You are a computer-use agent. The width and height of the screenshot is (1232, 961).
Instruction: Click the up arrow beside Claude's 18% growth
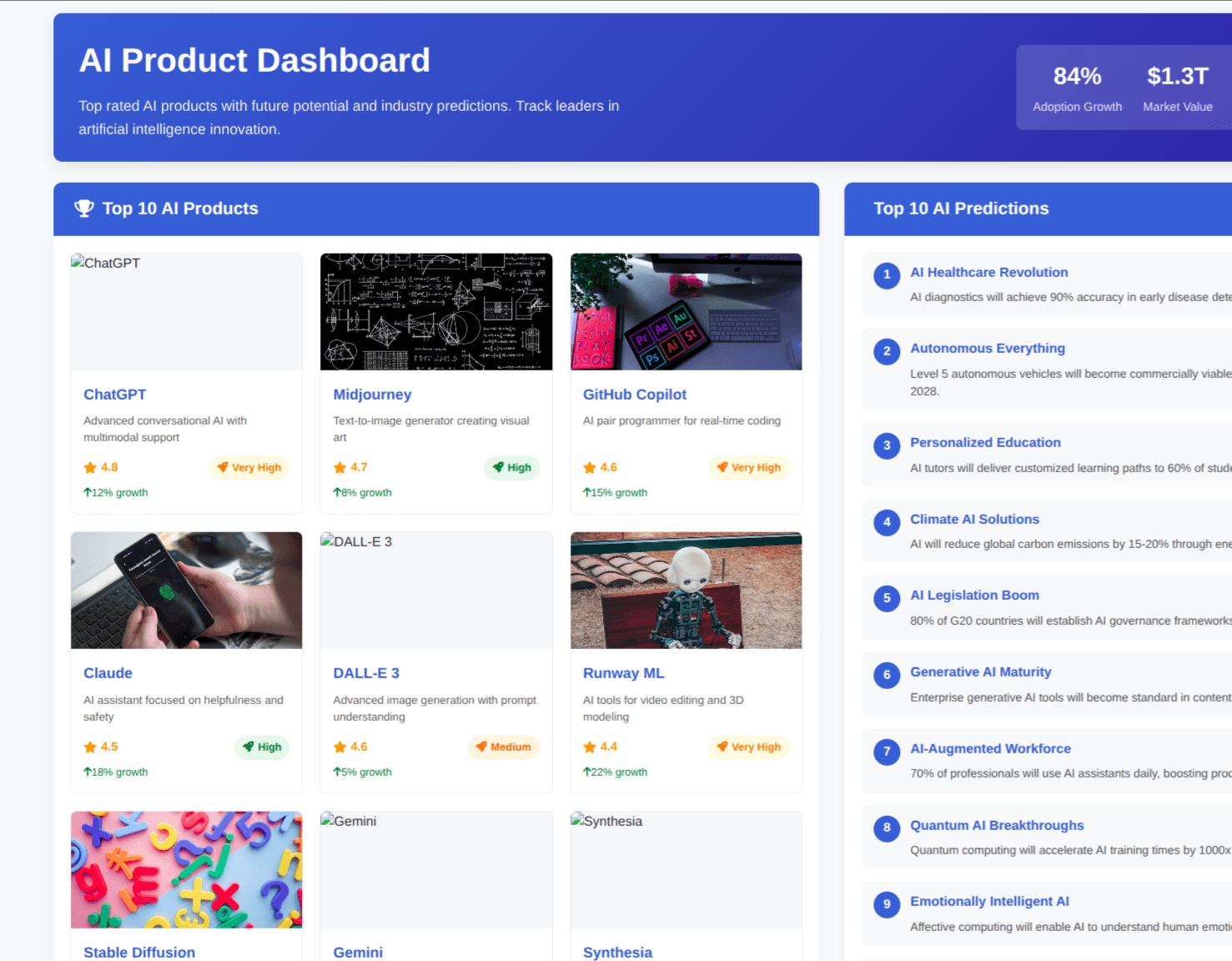[x=87, y=772]
